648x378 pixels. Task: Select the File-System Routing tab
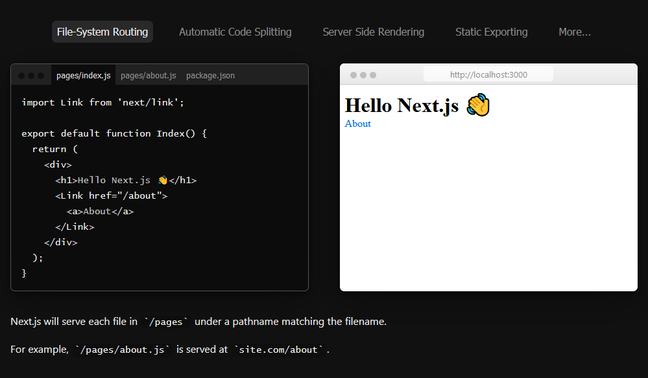102,32
